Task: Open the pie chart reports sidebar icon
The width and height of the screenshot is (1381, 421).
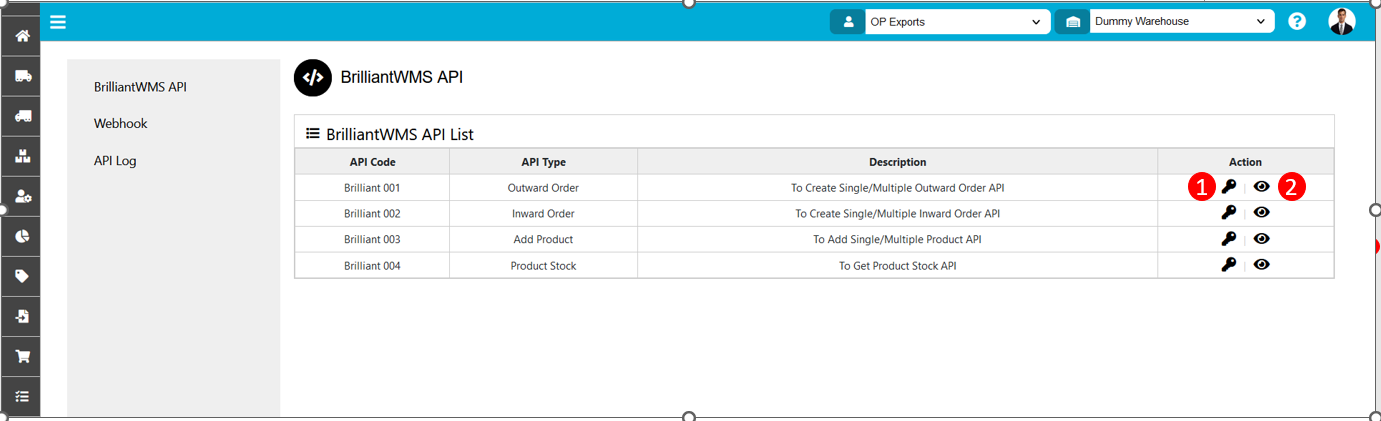Action: (22, 236)
